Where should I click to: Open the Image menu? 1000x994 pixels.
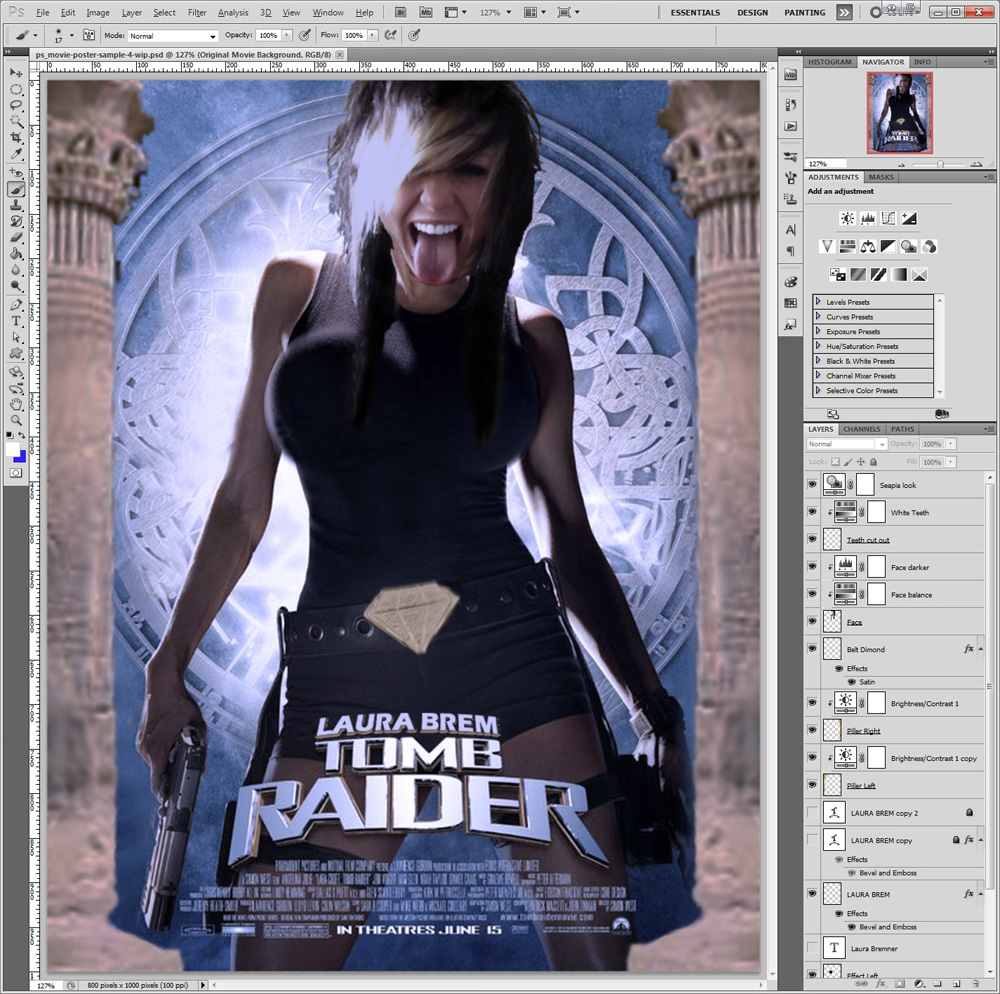pyautogui.click(x=98, y=13)
